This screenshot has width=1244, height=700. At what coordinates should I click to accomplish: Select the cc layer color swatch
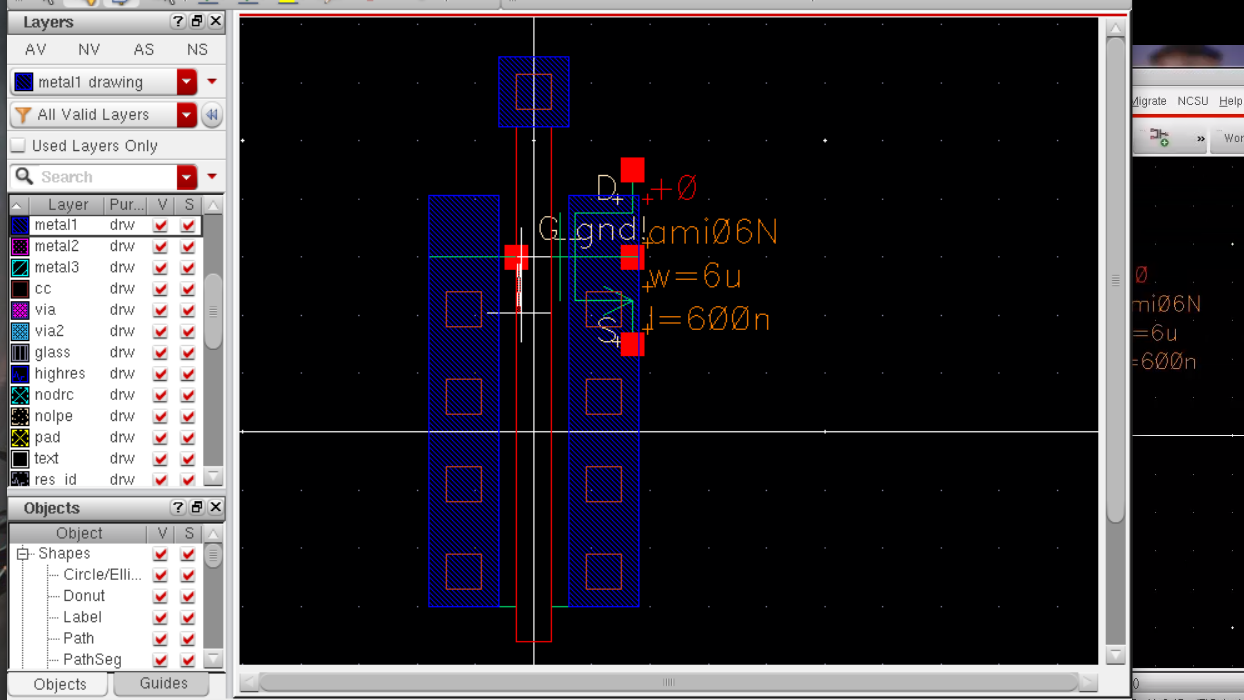20,289
